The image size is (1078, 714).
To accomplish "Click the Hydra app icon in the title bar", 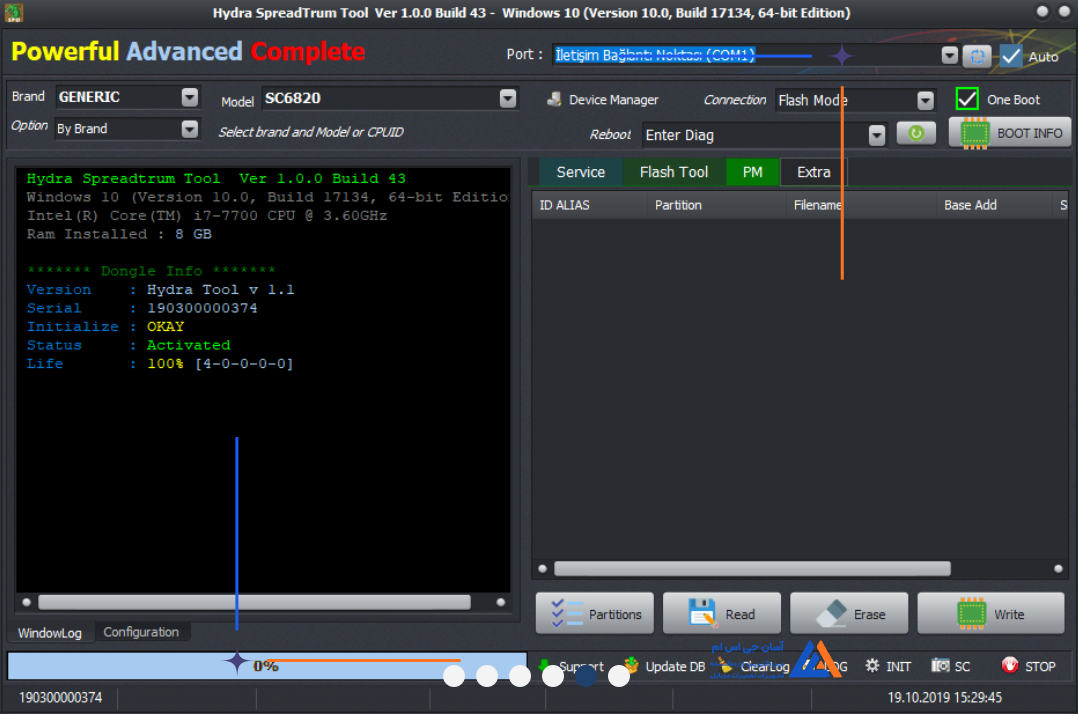I will click(x=14, y=12).
